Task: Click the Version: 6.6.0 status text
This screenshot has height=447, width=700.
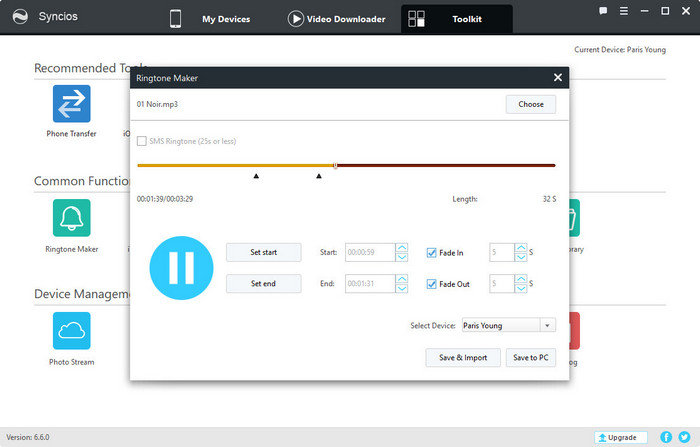Action: (28, 437)
